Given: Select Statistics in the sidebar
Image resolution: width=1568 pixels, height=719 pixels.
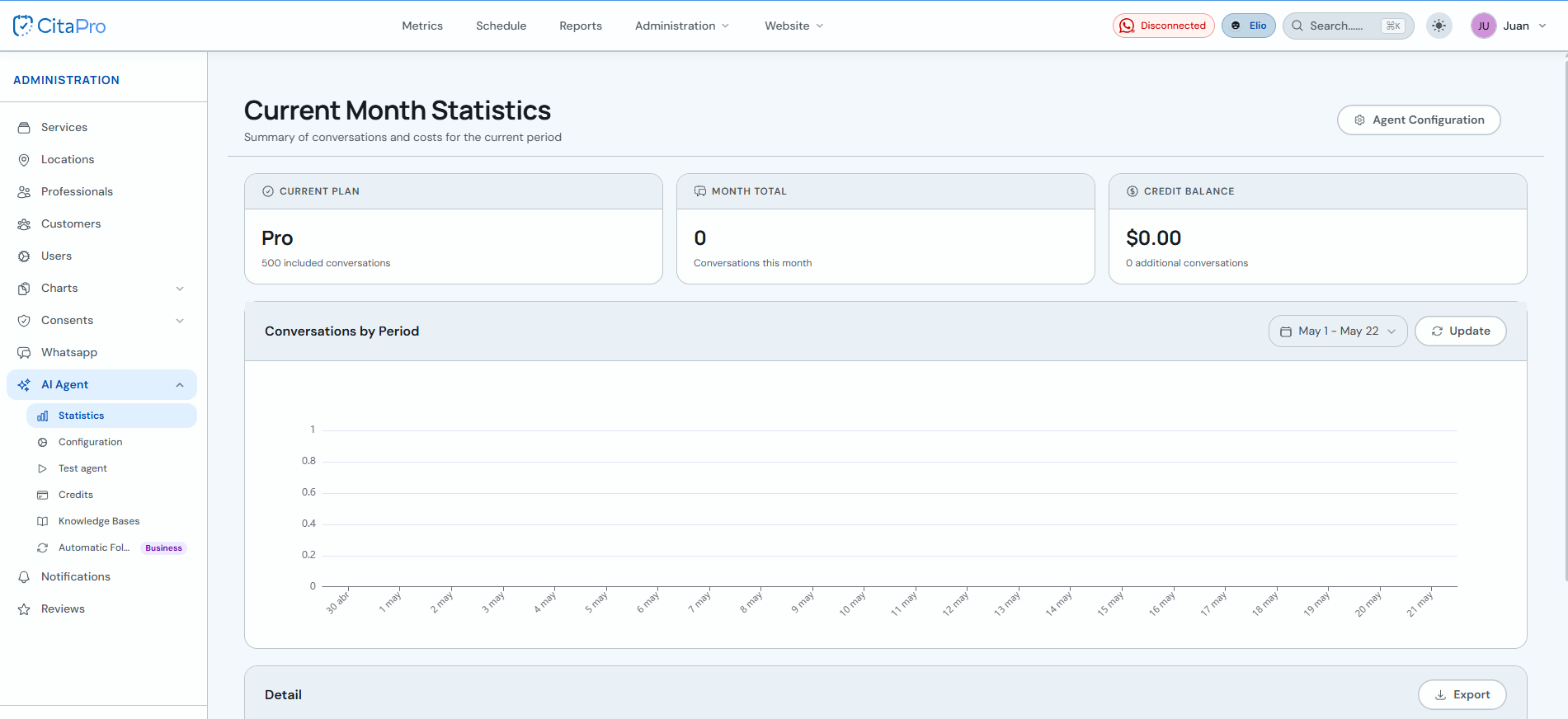Looking at the screenshot, I should pos(112,416).
